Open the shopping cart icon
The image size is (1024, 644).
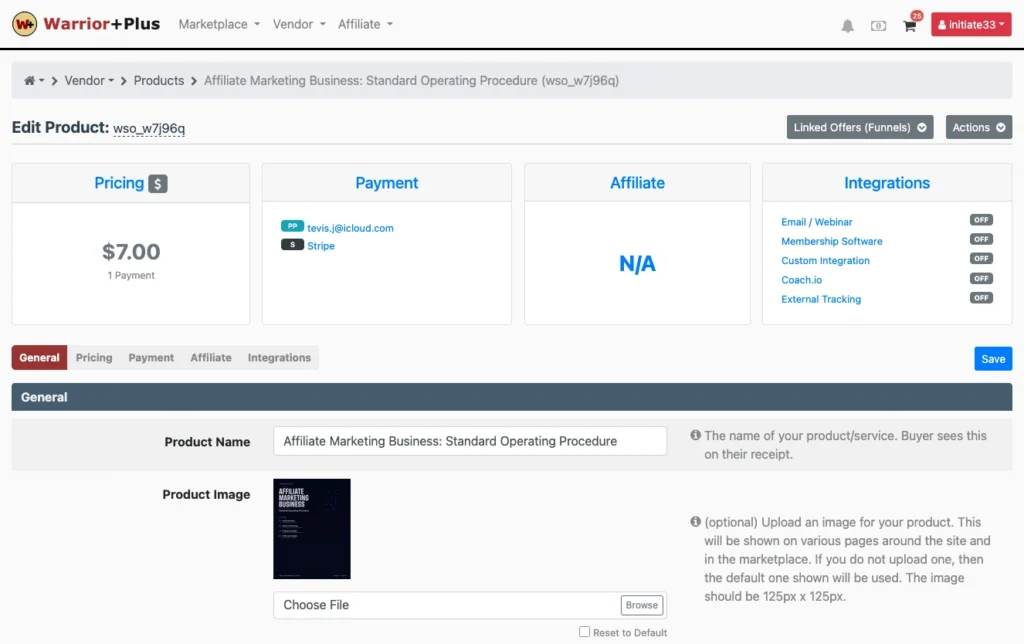(909, 25)
